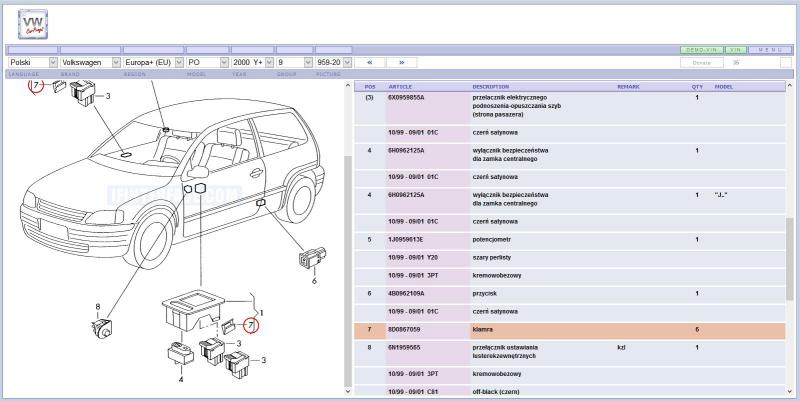
Task: Click description 'potencjometr'
Action: coord(491,239)
